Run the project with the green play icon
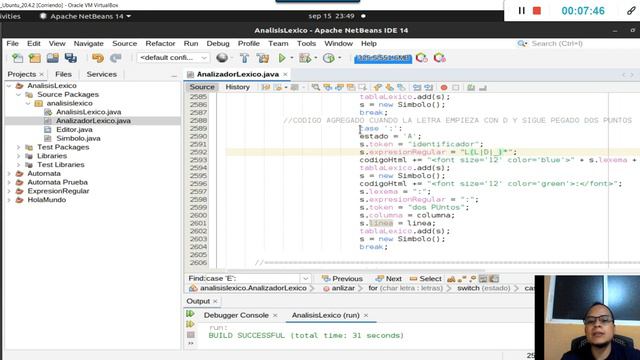 (x=282, y=58)
